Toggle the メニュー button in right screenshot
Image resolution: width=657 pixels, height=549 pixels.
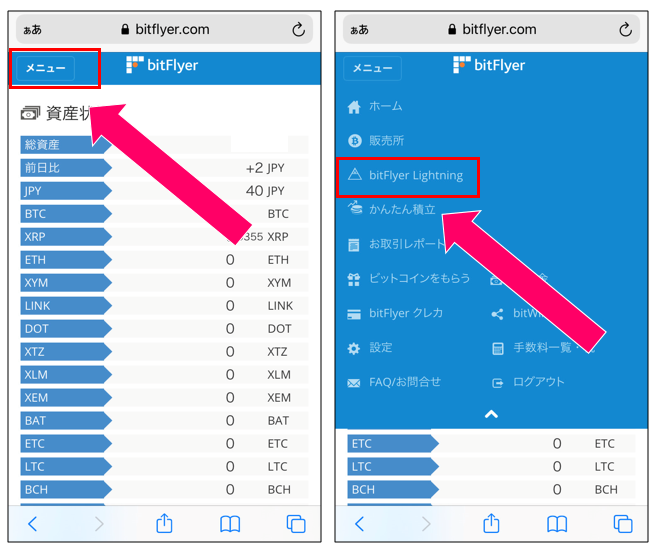(x=372, y=68)
